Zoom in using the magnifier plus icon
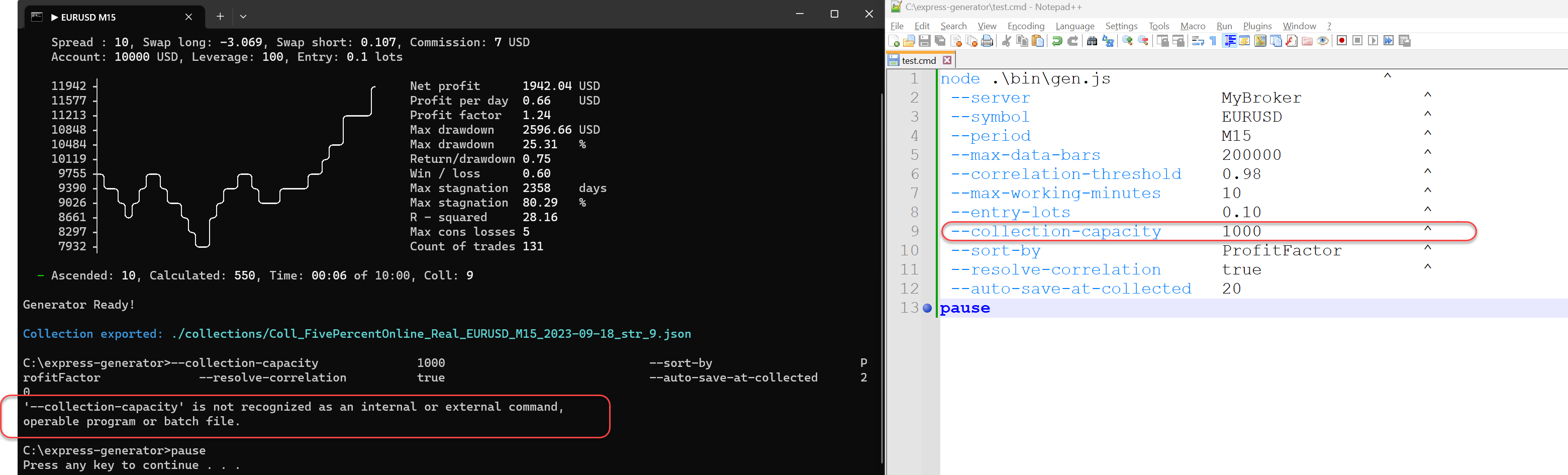Viewport: 1568px width, 475px height. (x=1127, y=41)
